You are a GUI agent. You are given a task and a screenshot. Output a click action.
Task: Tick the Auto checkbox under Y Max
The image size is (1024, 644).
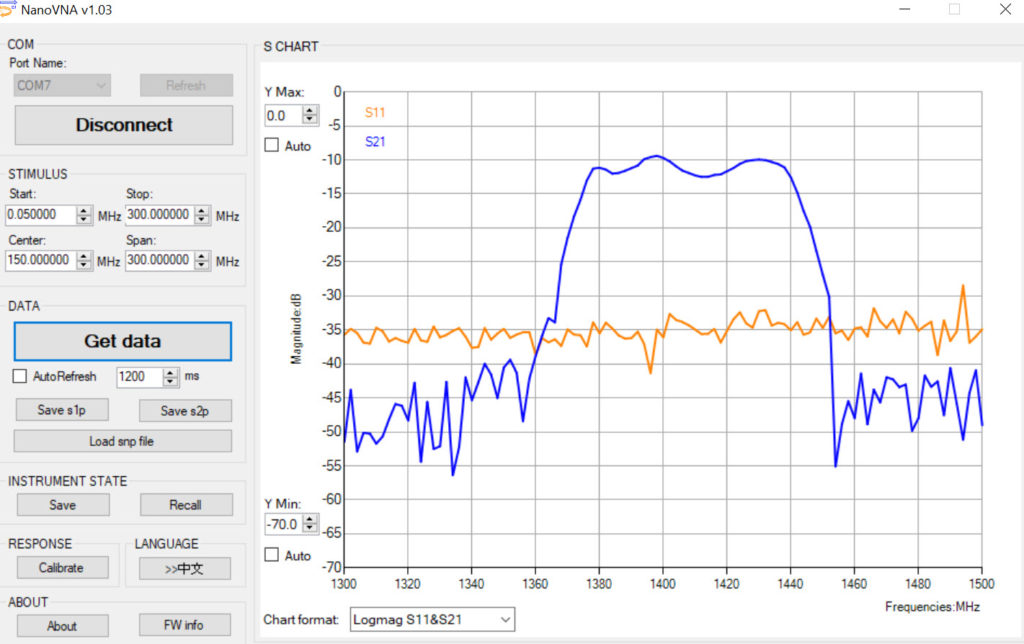272,146
